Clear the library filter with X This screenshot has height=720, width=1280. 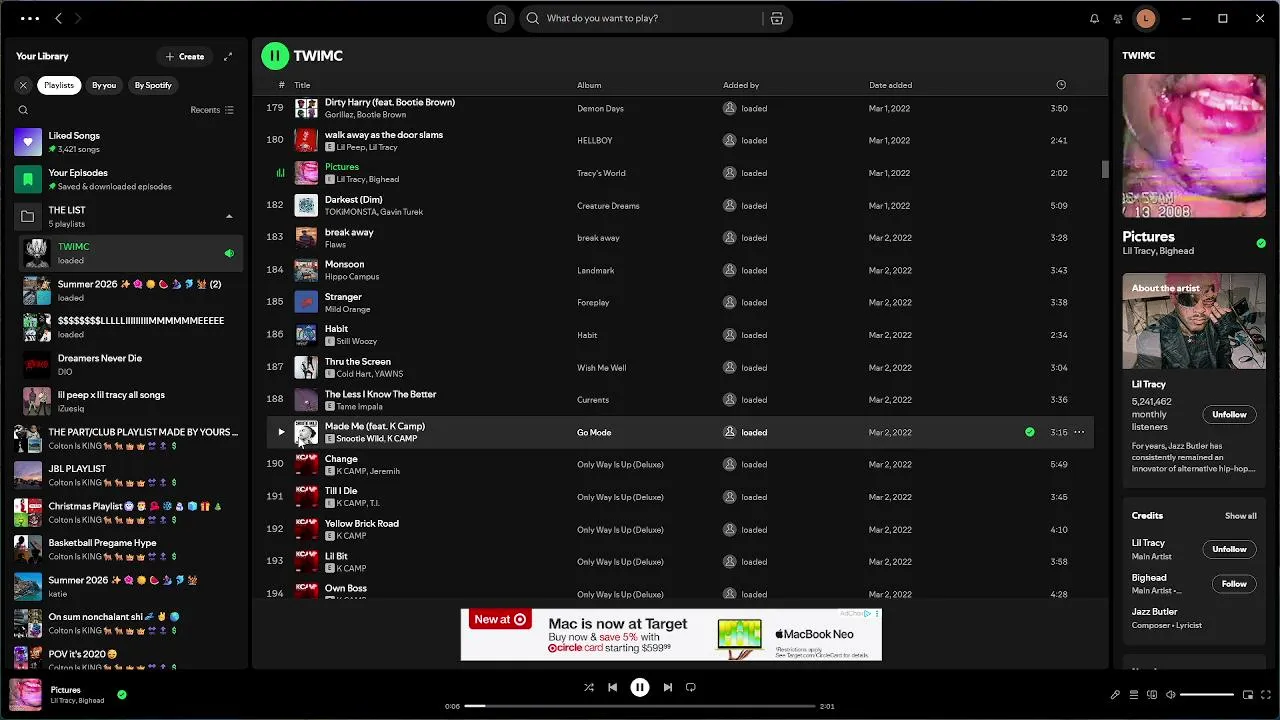pos(23,85)
